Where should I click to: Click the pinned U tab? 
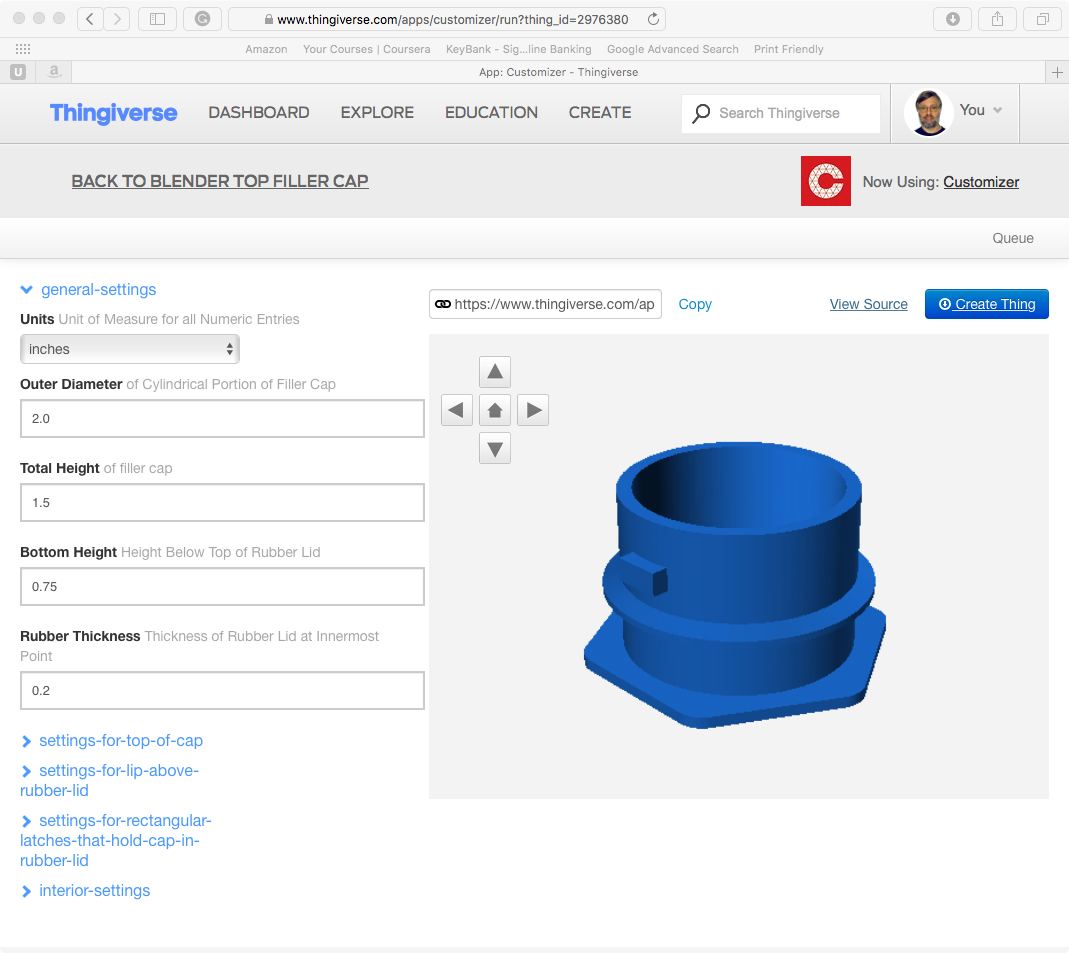pos(18,72)
